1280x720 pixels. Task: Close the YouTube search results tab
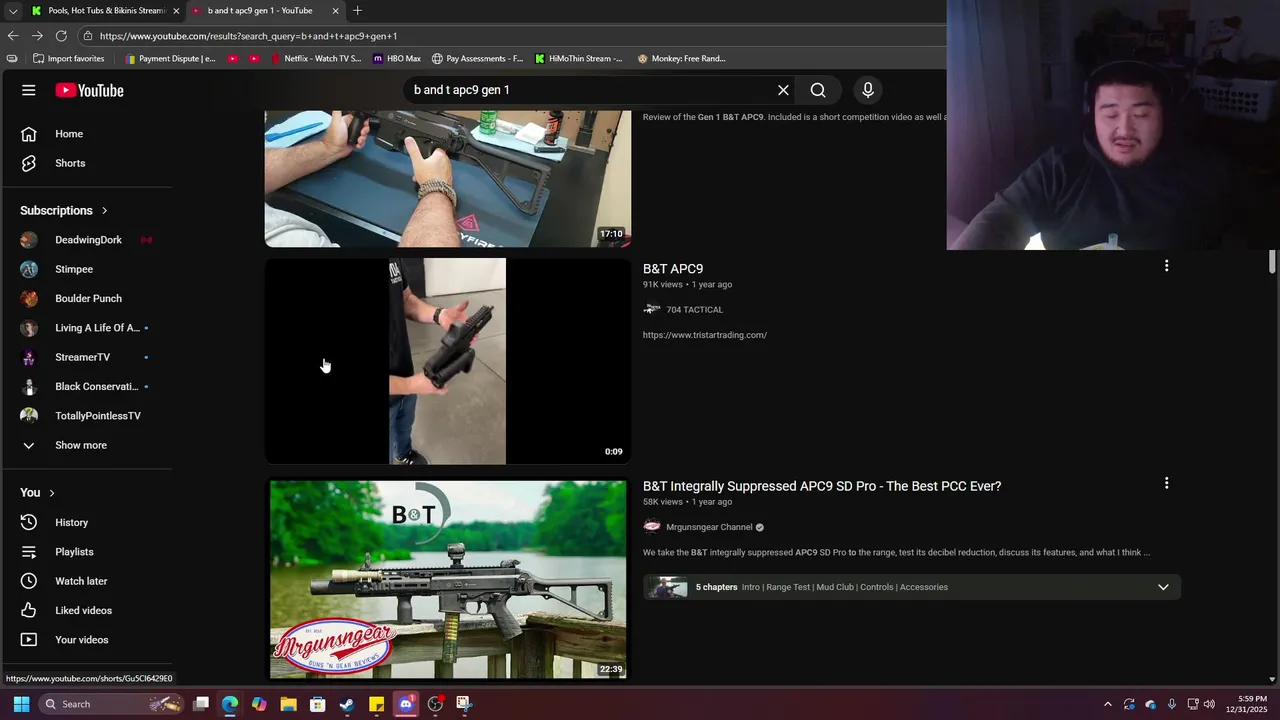(335, 11)
